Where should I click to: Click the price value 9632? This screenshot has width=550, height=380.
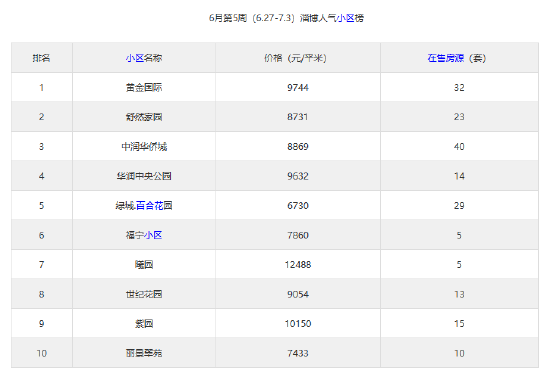coord(298,176)
